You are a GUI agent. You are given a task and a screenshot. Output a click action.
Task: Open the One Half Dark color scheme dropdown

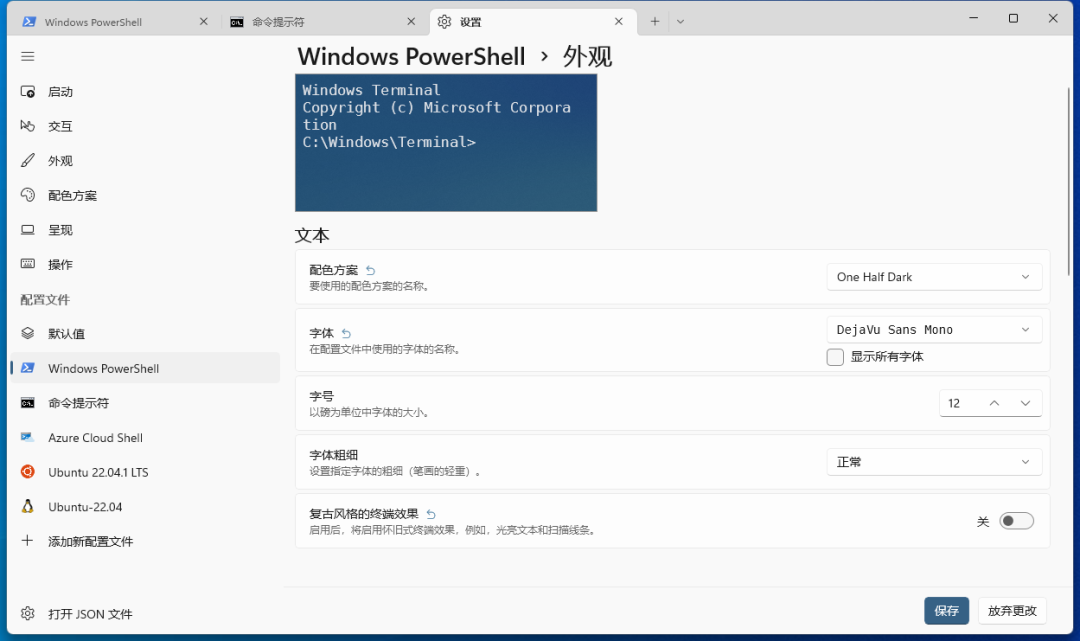pos(934,277)
